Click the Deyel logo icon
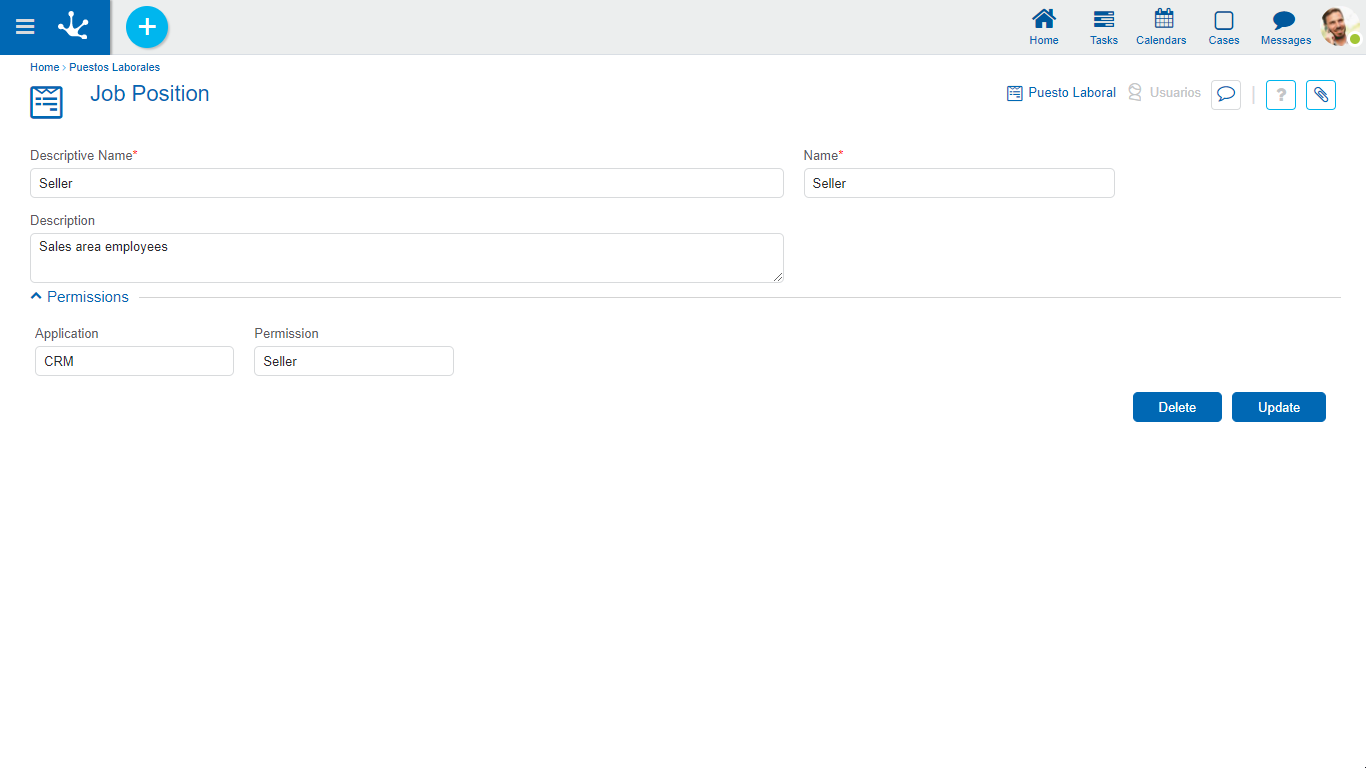Viewport: 1366px width, 768px height. pos(73,26)
